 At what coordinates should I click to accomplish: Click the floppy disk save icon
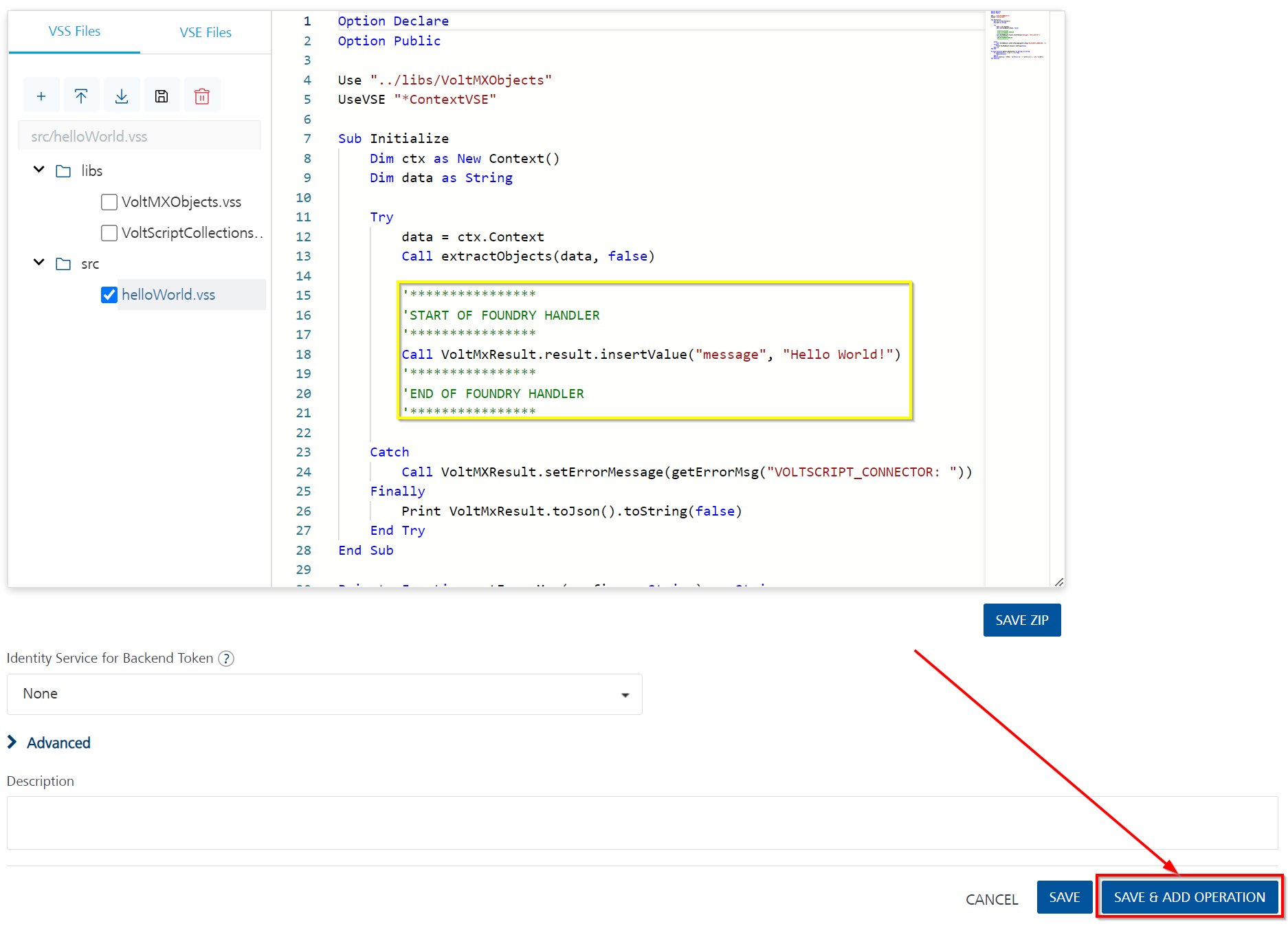tap(162, 96)
